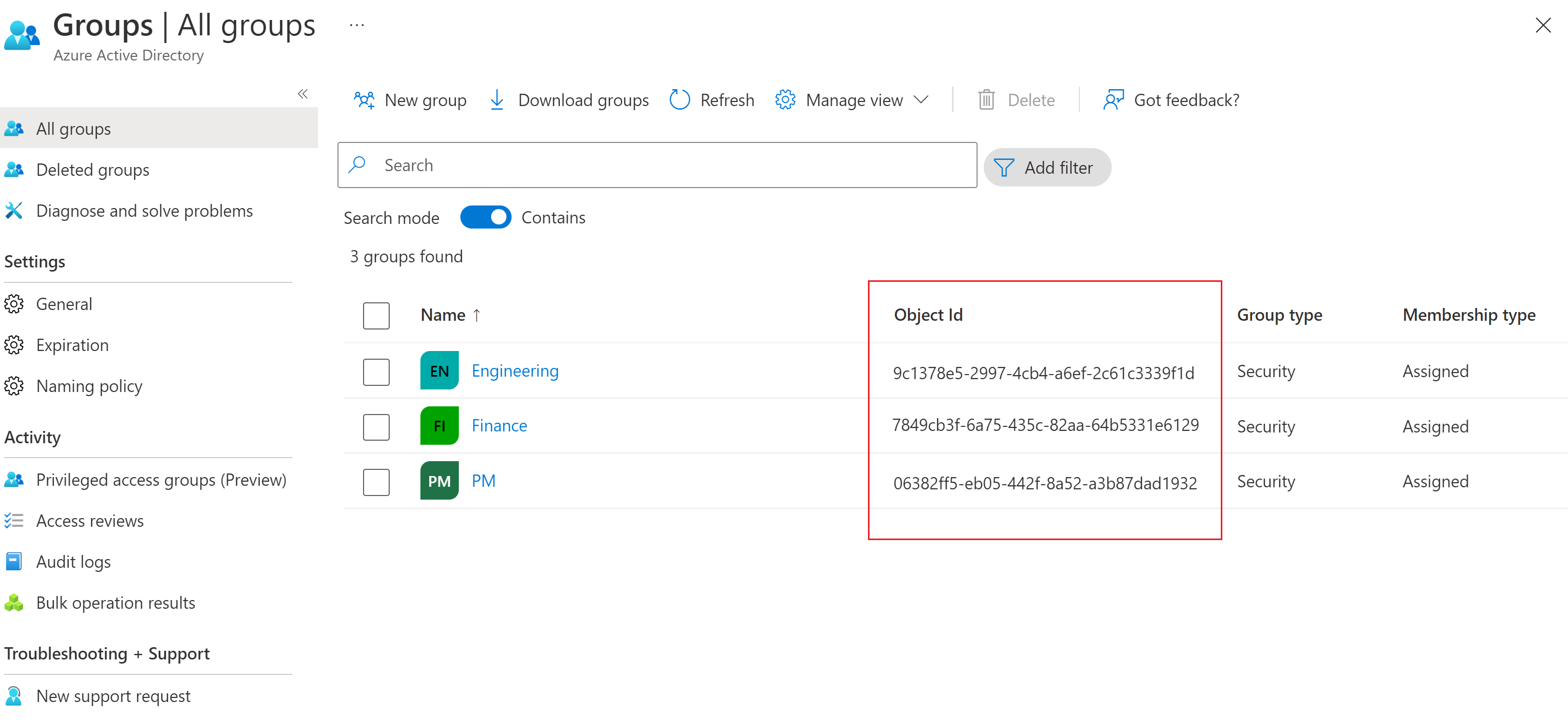The image size is (1568, 722).
Task: Click the Got feedback person icon
Action: click(x=1113, y=100)
